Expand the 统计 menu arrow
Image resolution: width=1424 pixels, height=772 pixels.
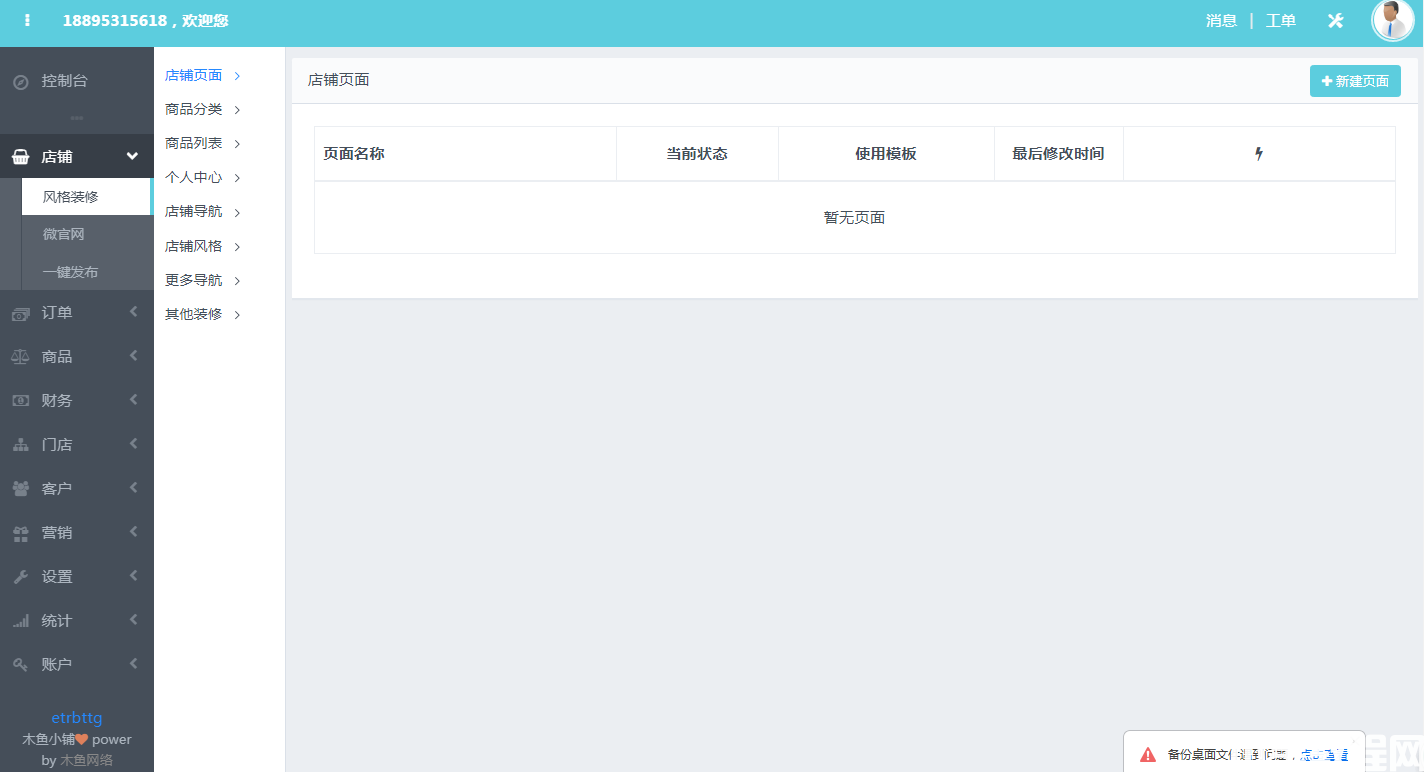coord(133,620)
